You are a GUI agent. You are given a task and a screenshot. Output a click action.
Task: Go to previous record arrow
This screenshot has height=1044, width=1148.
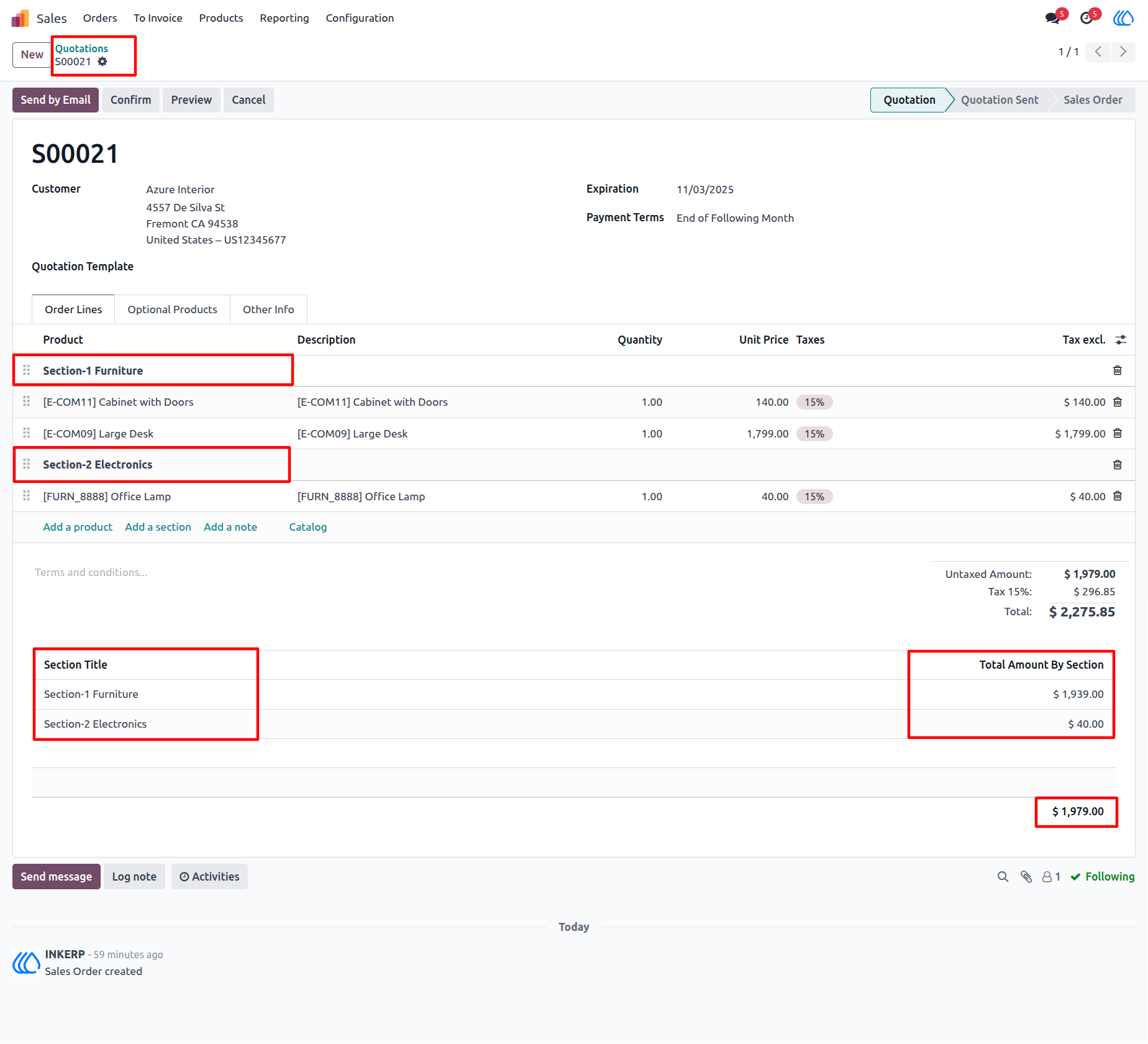tap(1098, 52)
